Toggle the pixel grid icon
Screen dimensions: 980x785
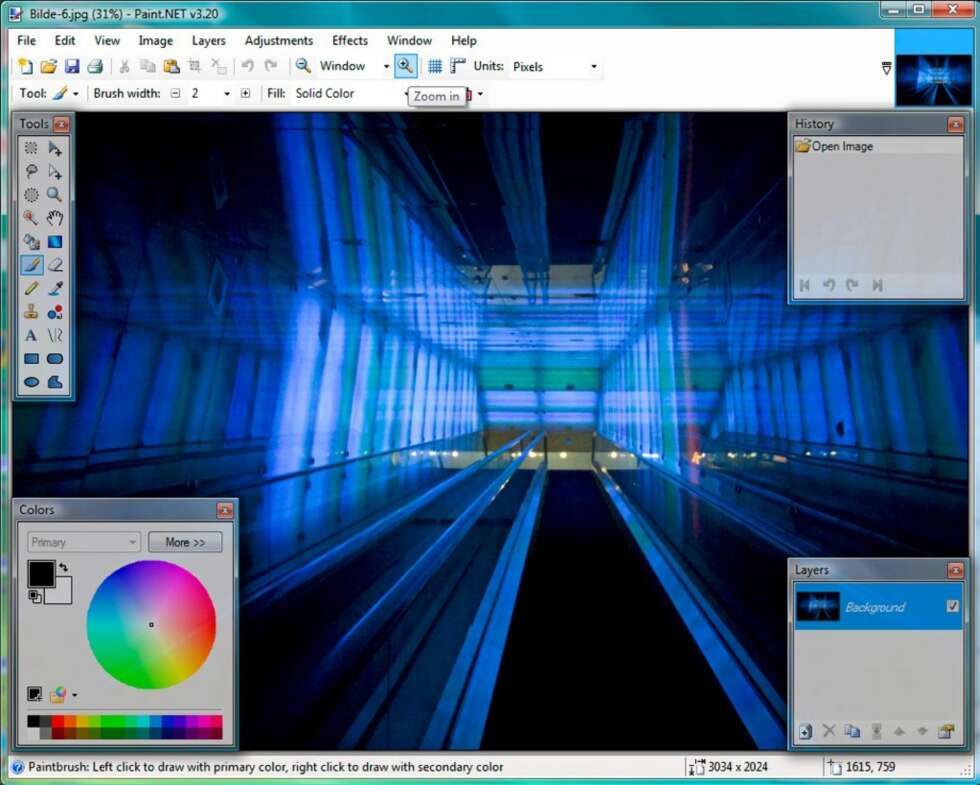pos(435,66)
